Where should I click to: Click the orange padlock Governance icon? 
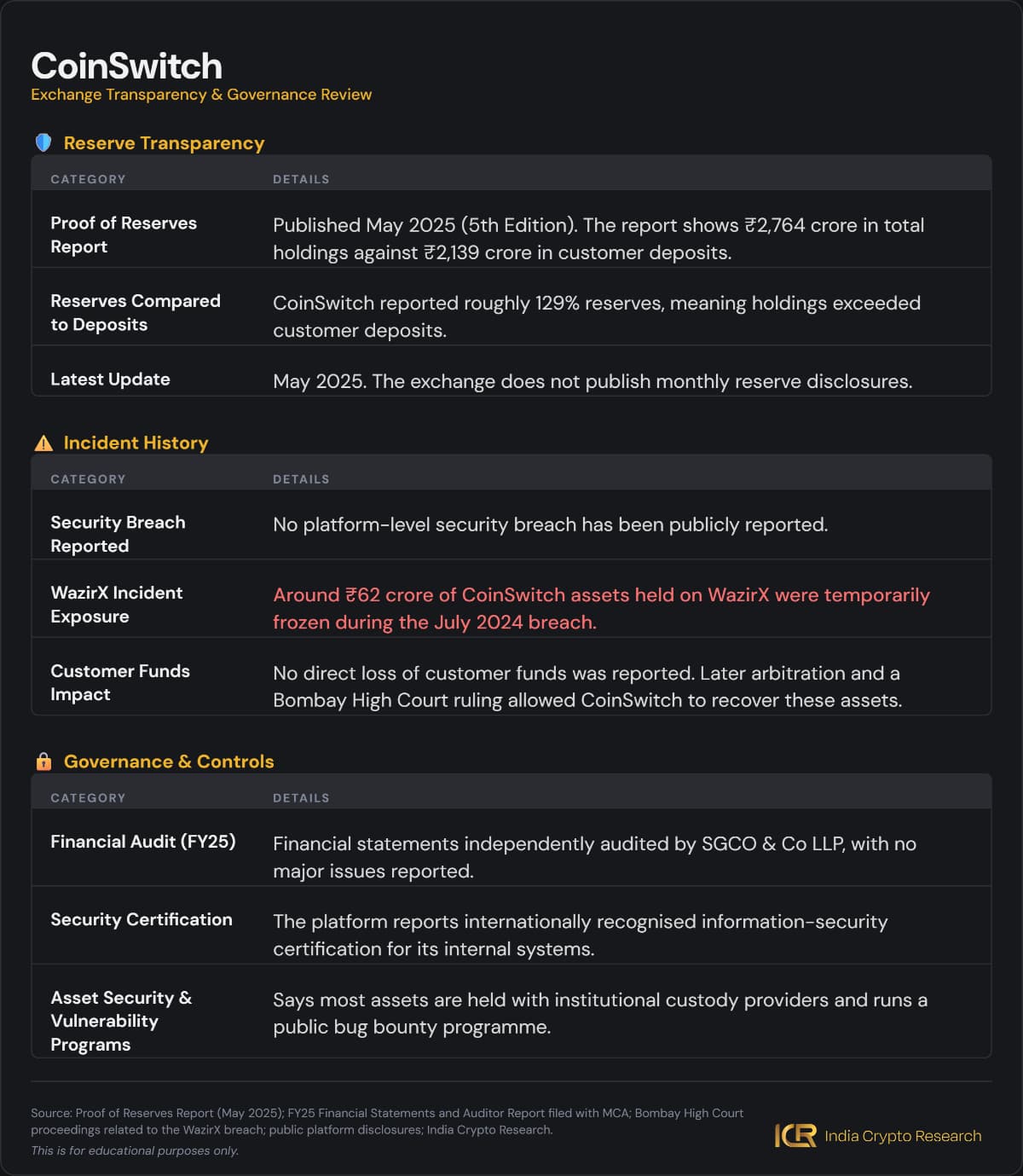point(43,762)
